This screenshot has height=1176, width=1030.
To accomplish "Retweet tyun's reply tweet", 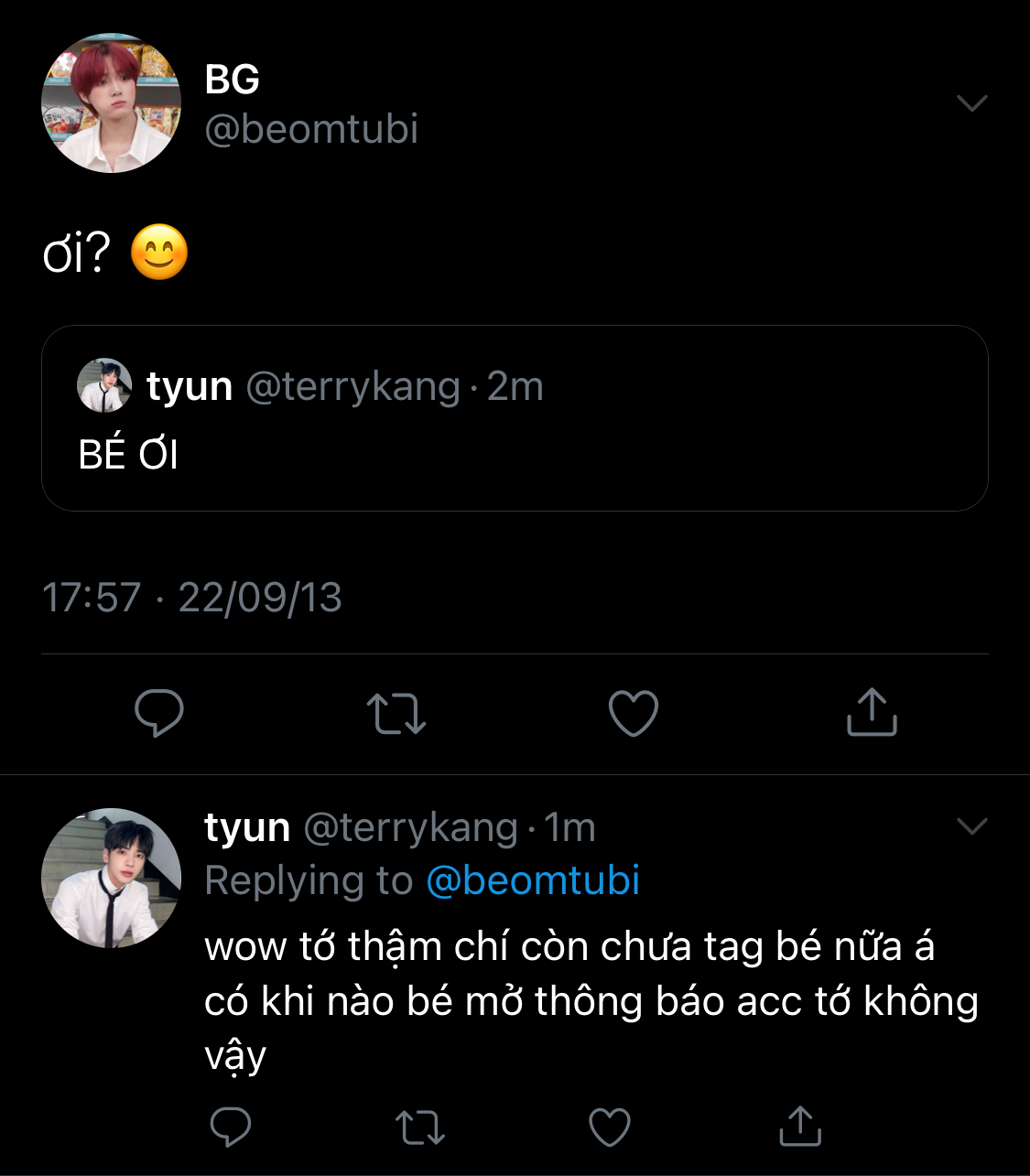I will [x=420, y=1127].
